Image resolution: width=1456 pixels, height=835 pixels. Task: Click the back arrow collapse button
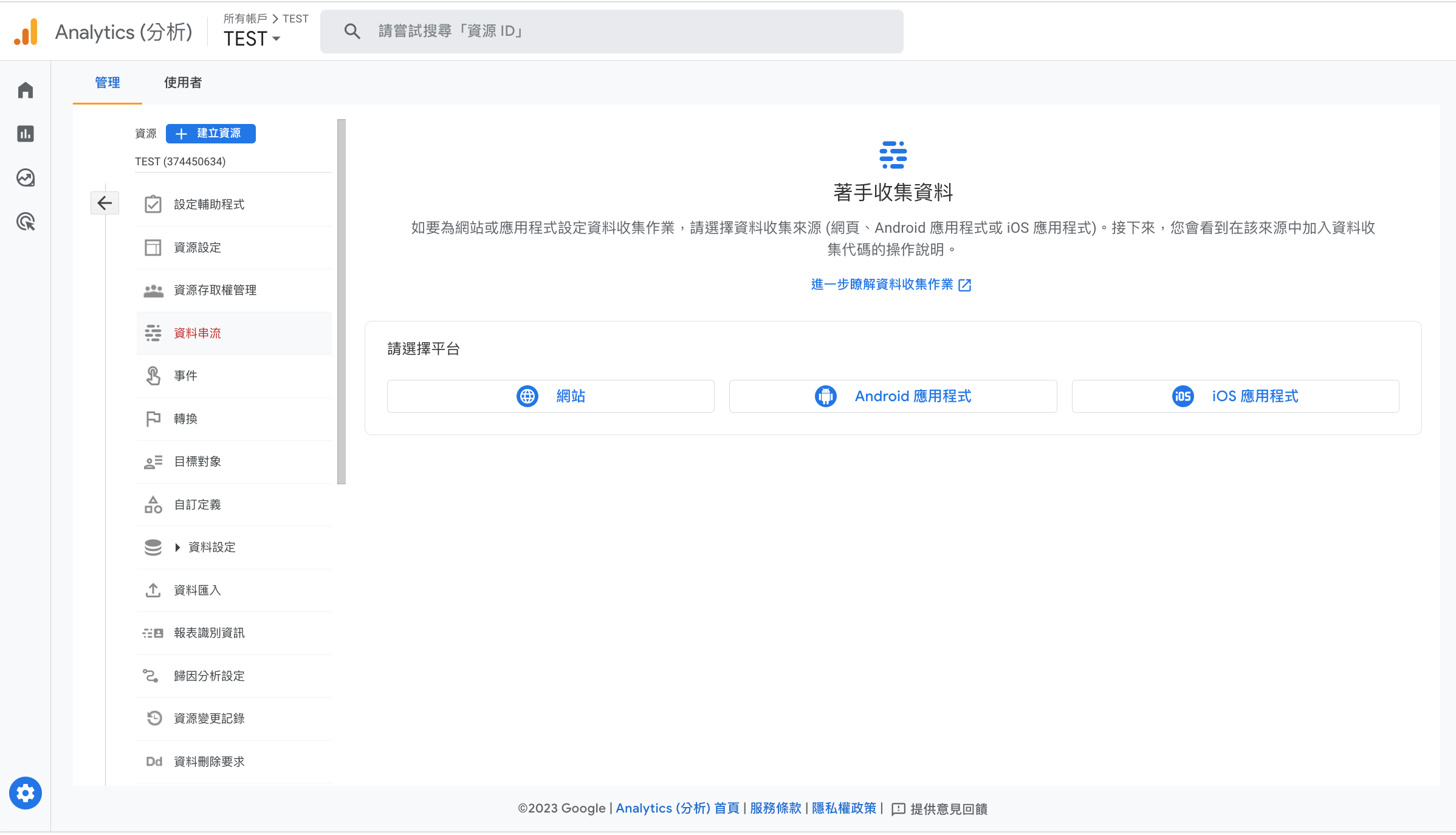tap(105, 203)
